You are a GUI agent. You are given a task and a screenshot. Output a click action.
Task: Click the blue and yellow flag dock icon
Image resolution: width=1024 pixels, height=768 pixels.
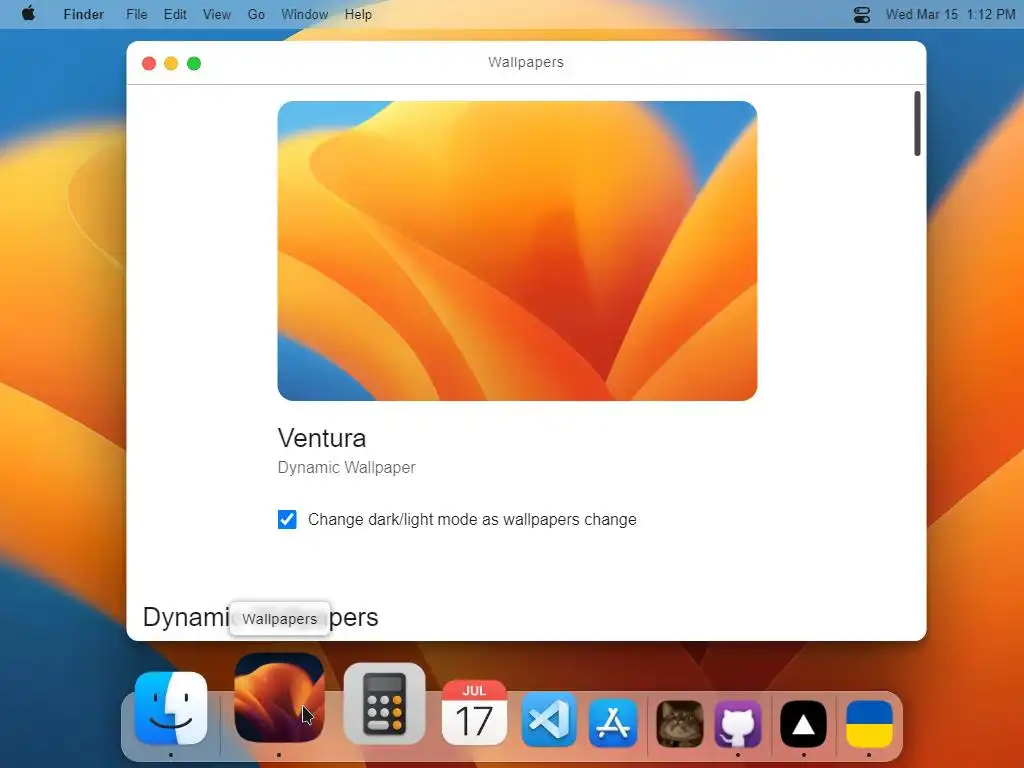pos(869,724)
